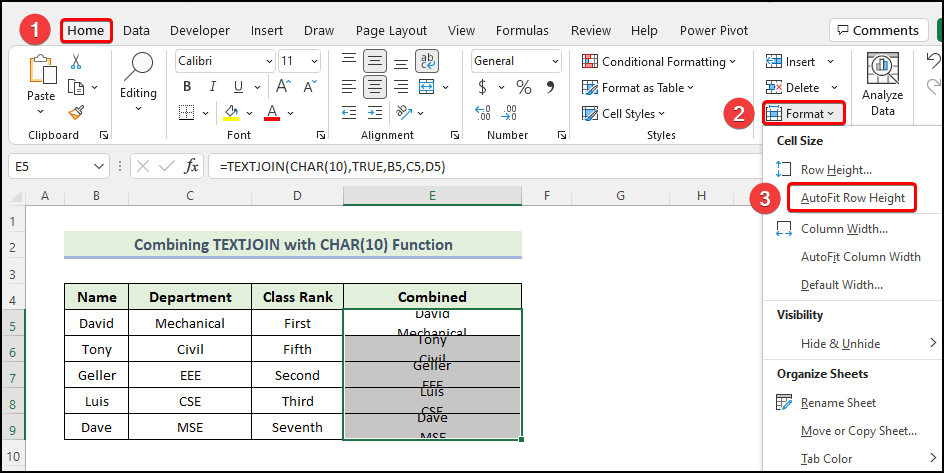The image size is (944, 473).
Task: Toggle Italic formatting
Action: 213,87
